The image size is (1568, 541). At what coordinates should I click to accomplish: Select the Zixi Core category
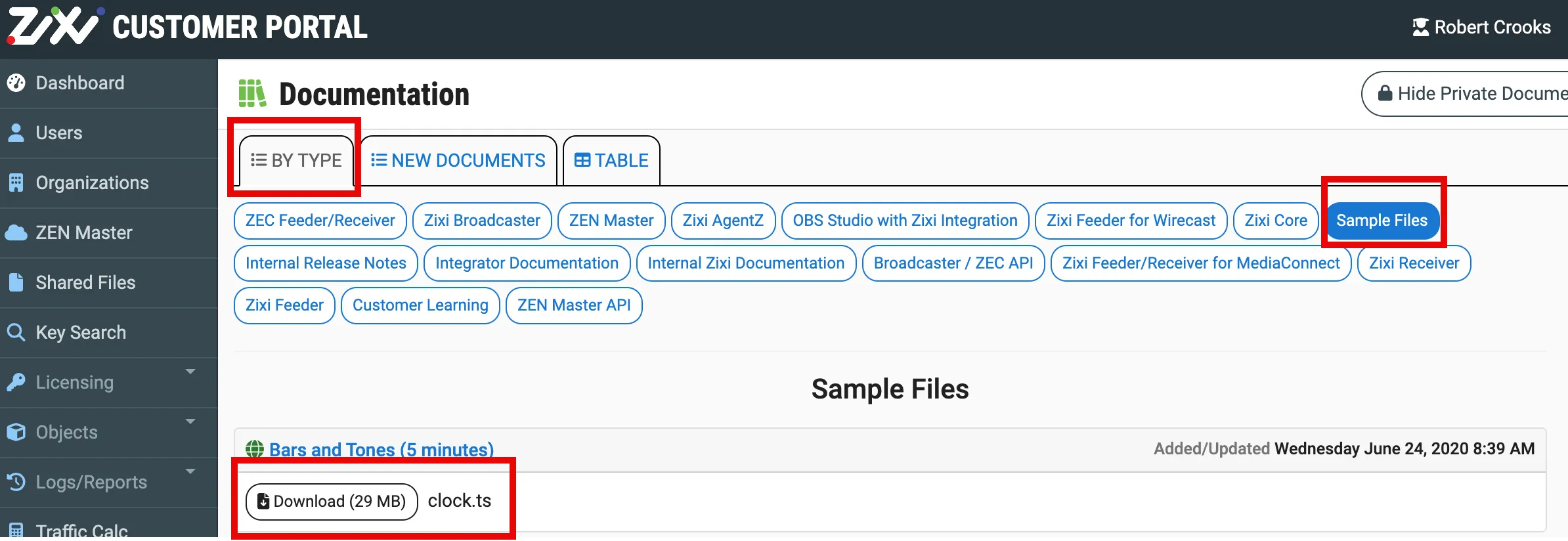tap(1276, 221)
